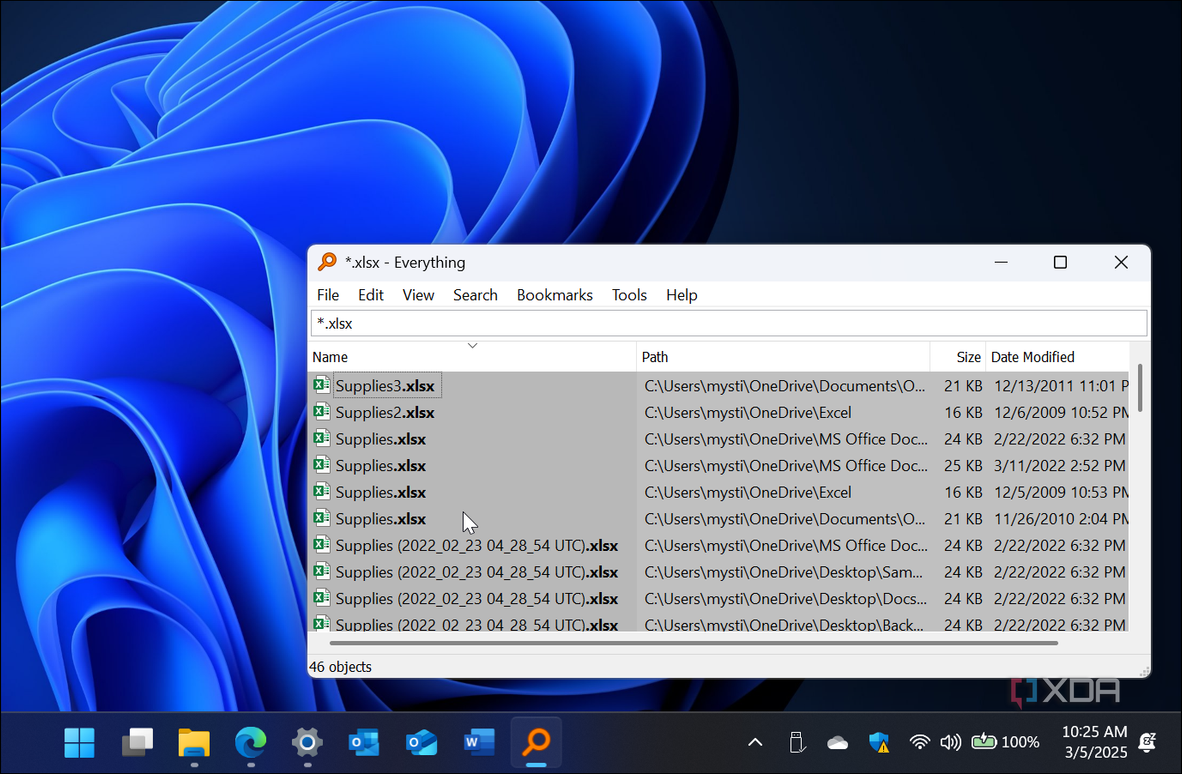
Task: Open the View menu
Action: point(418,295)
